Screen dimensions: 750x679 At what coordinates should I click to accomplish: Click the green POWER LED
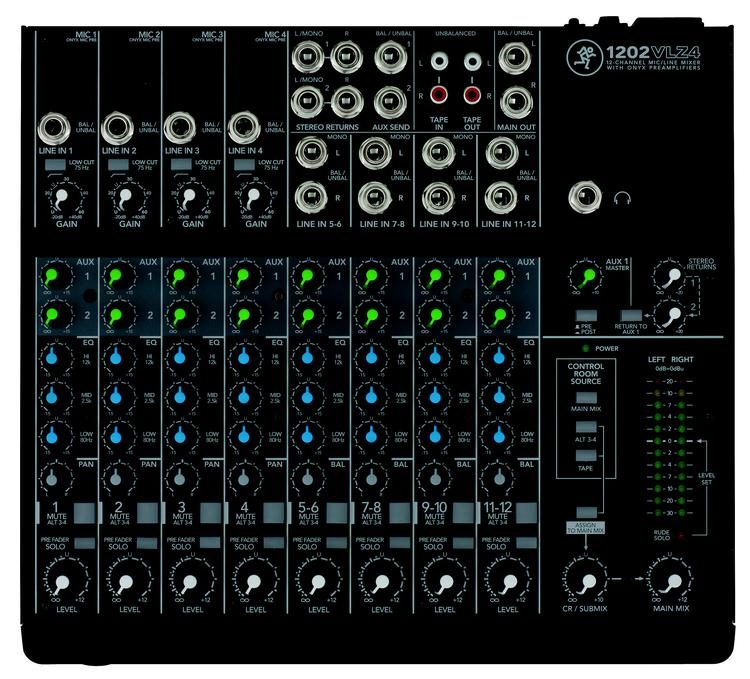[585, 348]
